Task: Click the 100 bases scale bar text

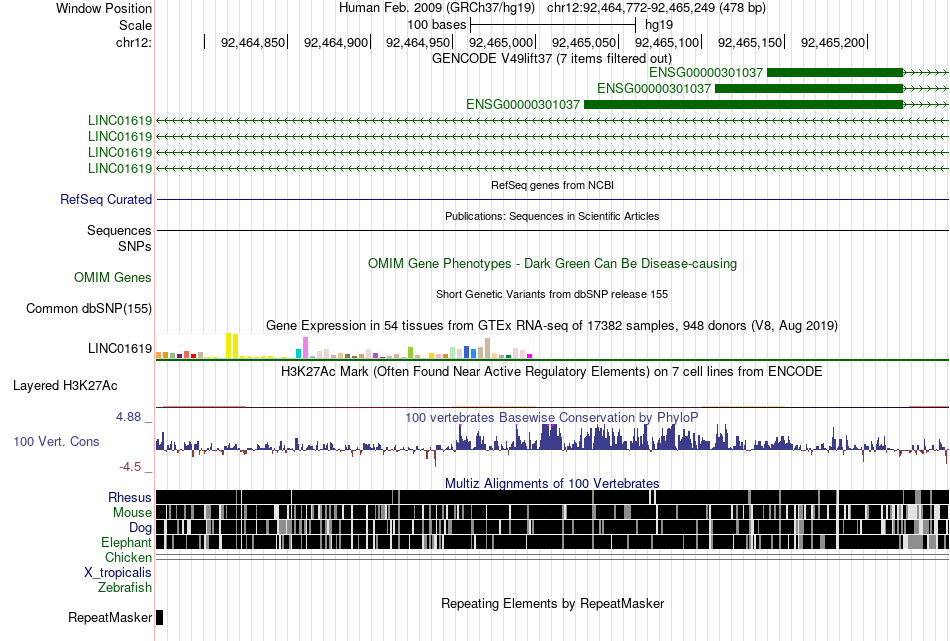Action: (436, 25)
